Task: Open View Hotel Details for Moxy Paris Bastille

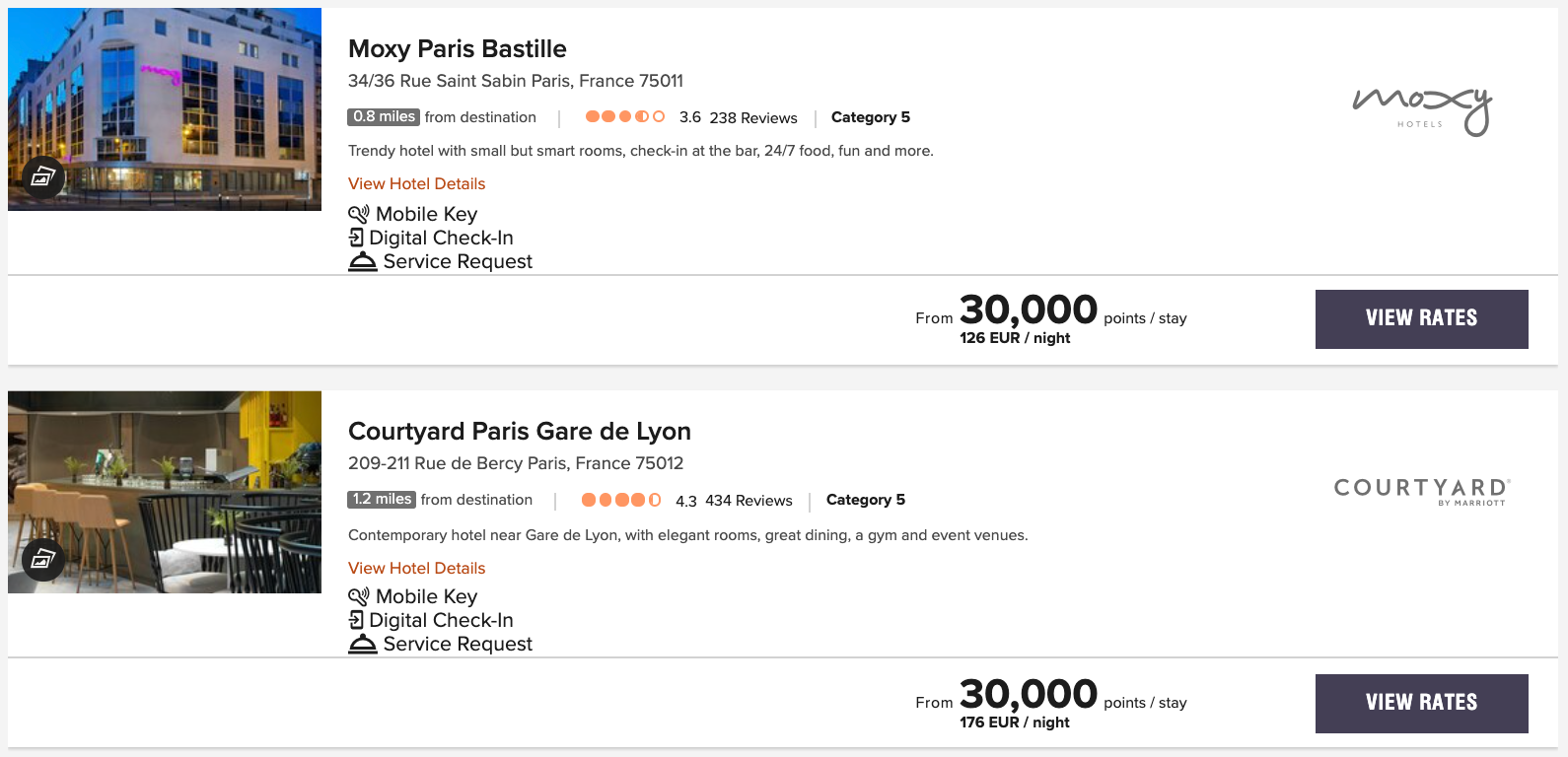Action: tap(416, 183)
